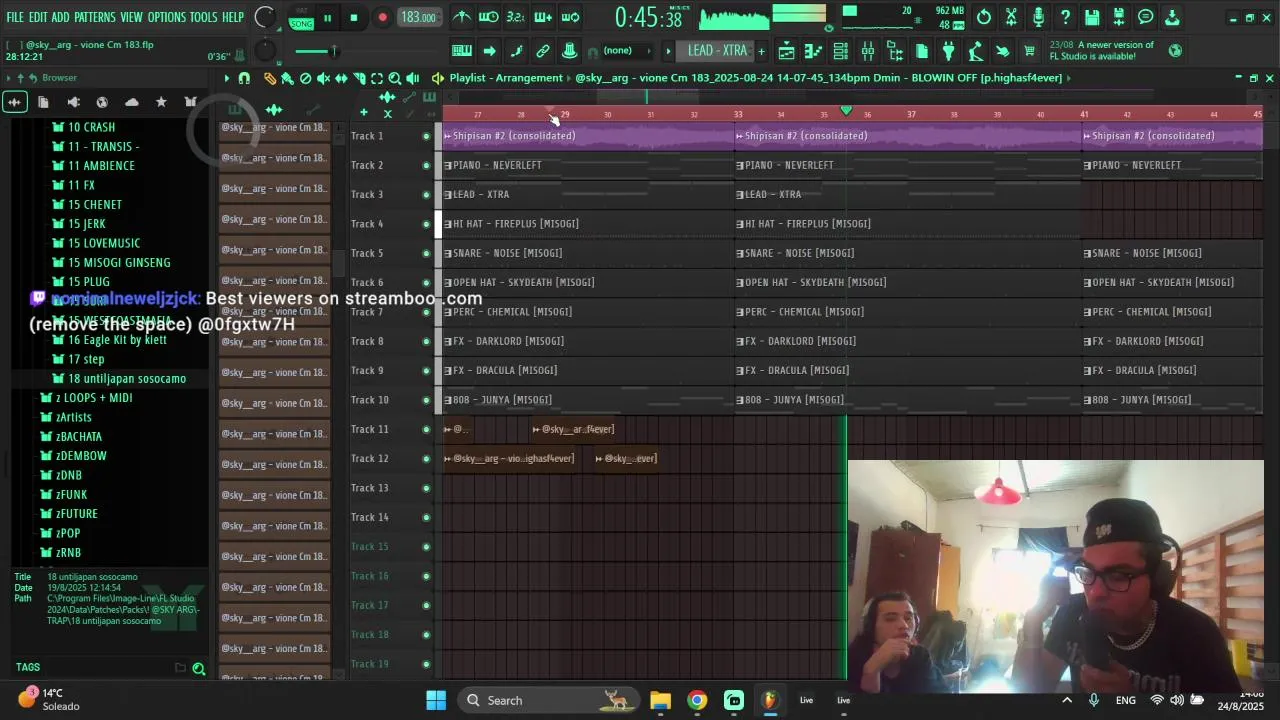Image resolution: width=1280 pixels, height=720 pixels.
Task: Toggle recording countdown 3.2.1 icon
Action: pos(515,17)
